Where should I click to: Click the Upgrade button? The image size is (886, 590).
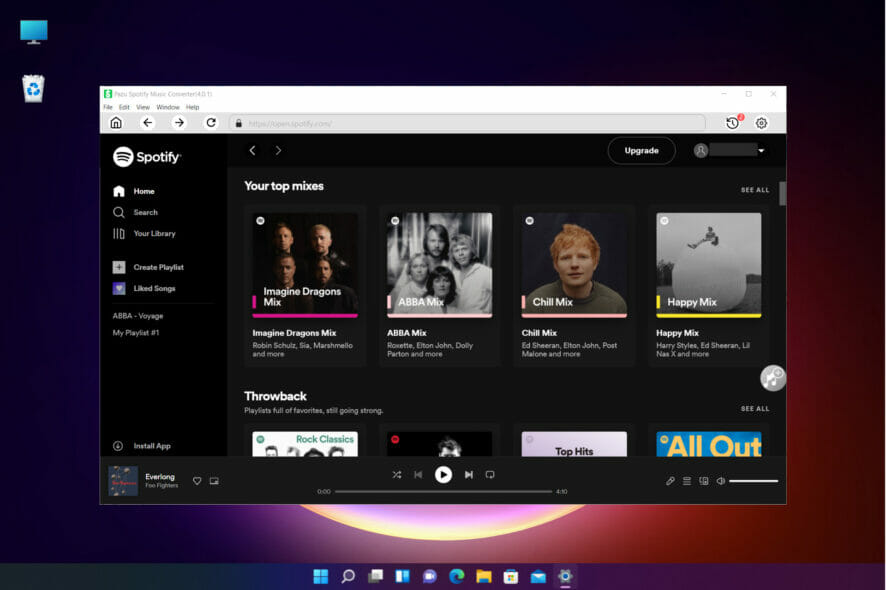pyautogui.click(x=641, y=150)
